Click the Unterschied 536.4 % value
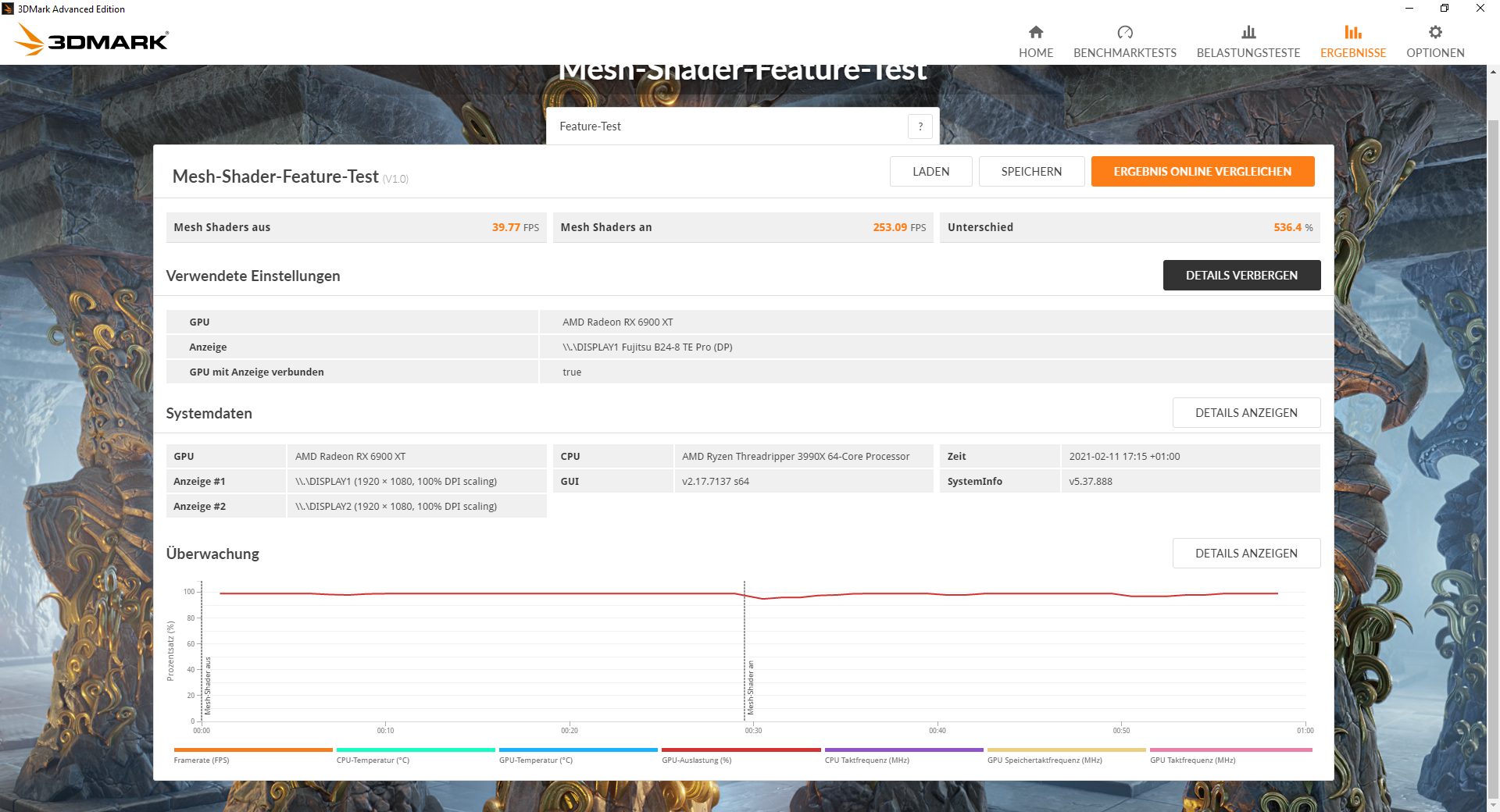 (1293, 227)
